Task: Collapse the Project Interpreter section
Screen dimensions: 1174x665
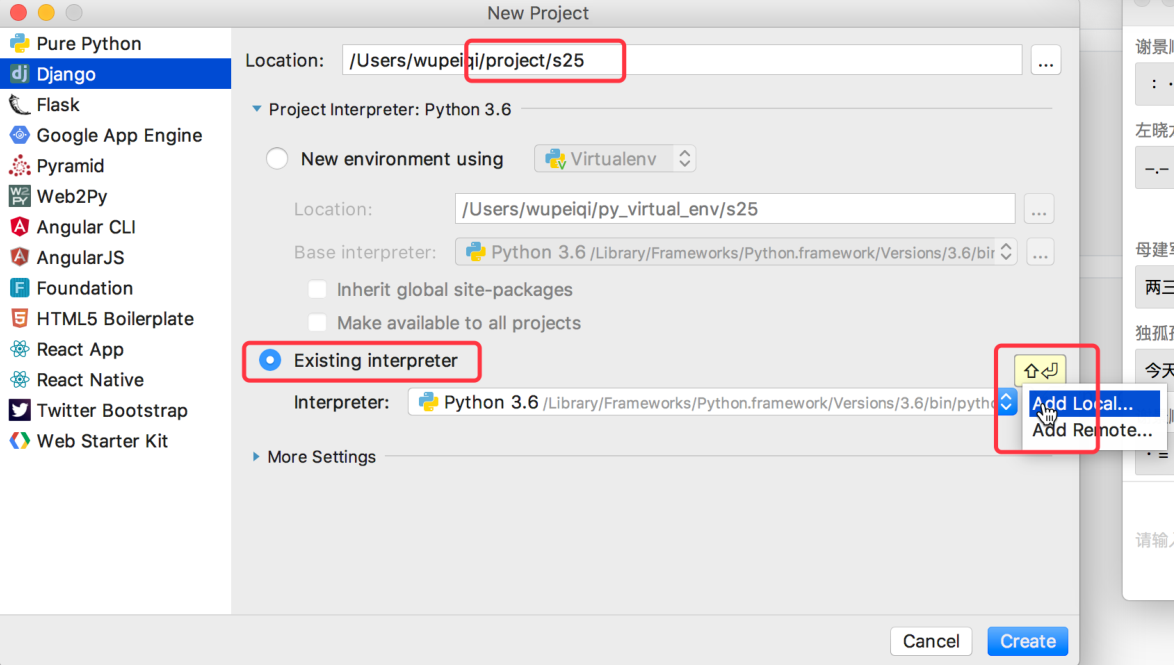Action: (x=257, y=109)
